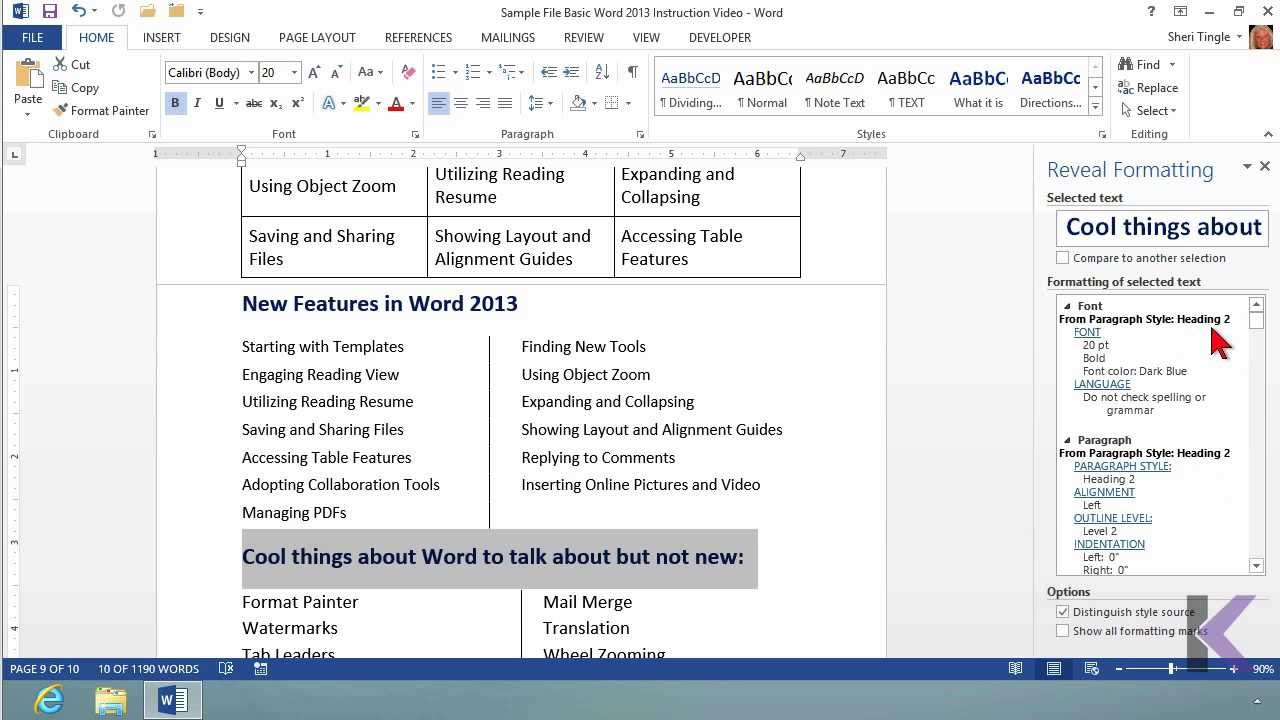Switch to Read Mode view
1280x720 pixels.
tap(1016, 669)
